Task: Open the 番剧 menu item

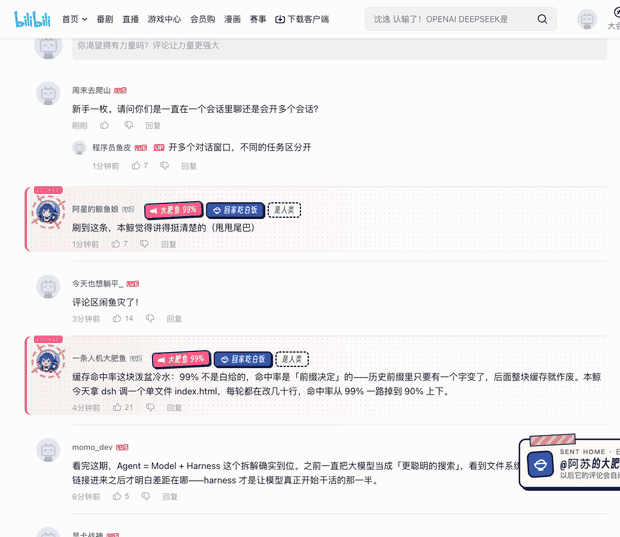Action: pyautogui.click(x=105, y=19)
